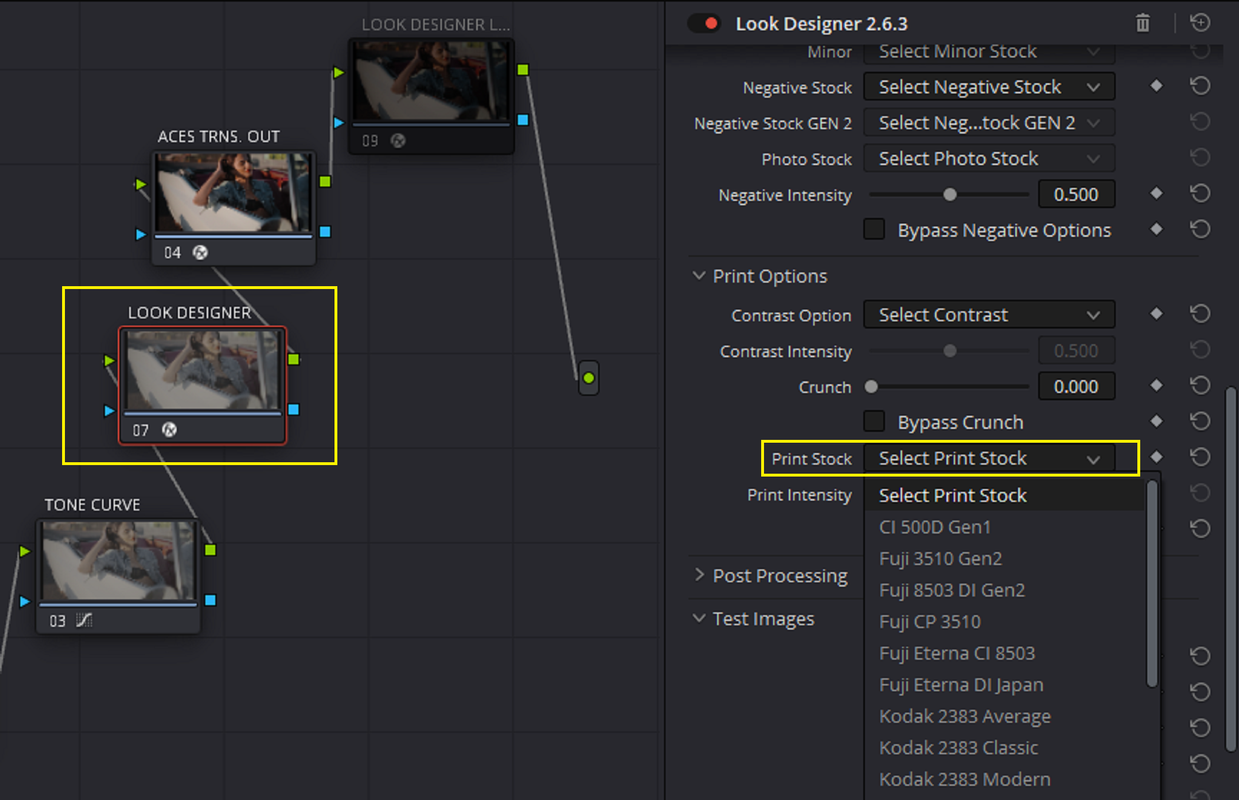
Task: Reset the Negative Intensity parameter
Action: [1200, 194]
